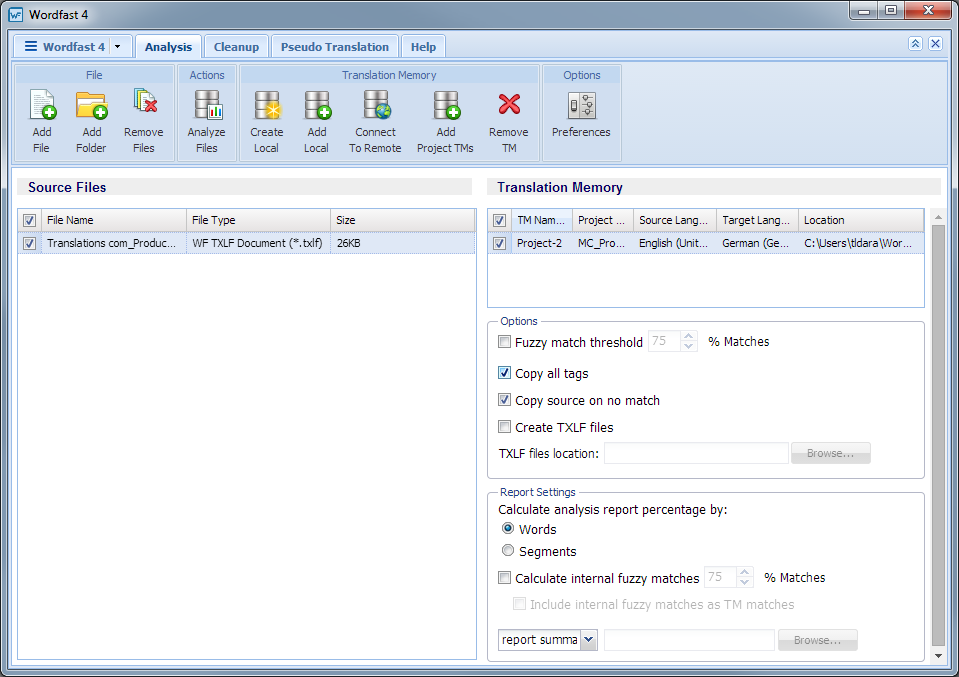Click scrollbar up arrow in right panel
Image resolution: width=959 pixels, height=677 pixels.
pos(938,217)
